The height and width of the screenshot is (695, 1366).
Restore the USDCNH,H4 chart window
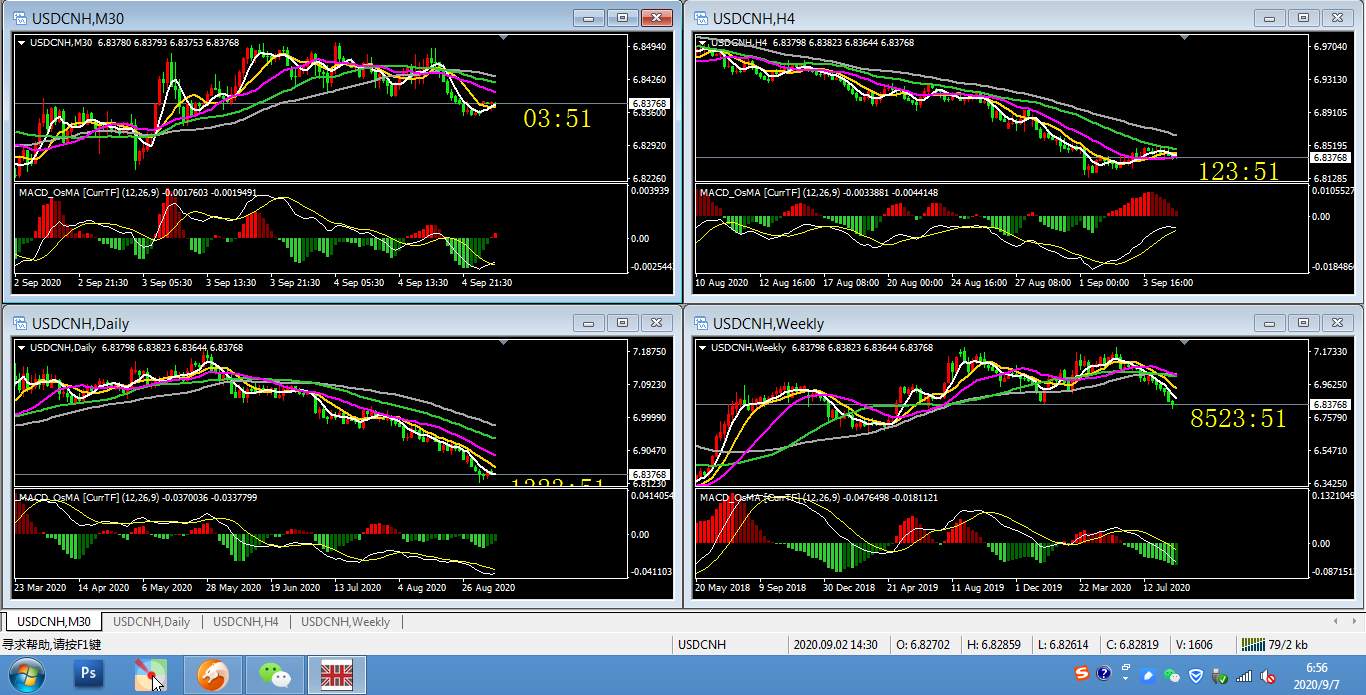(1303, 18)
